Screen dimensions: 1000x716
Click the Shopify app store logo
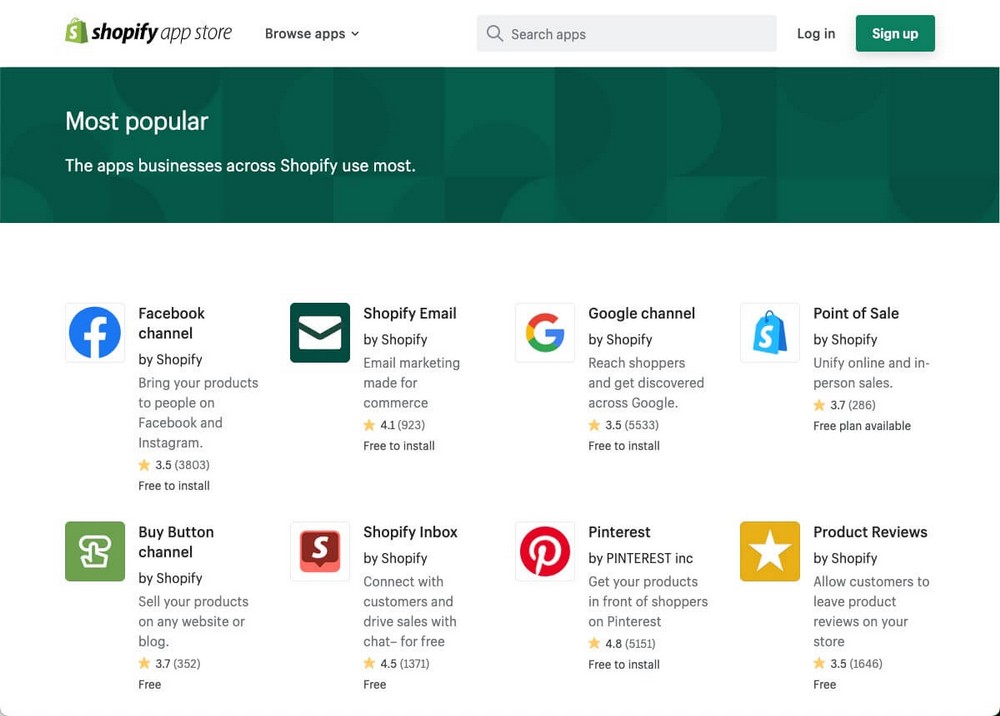click(x=149, y=32)
